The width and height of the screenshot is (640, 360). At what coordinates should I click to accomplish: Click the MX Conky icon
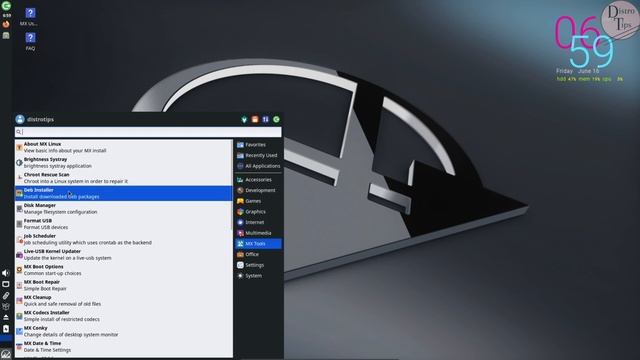19,331
